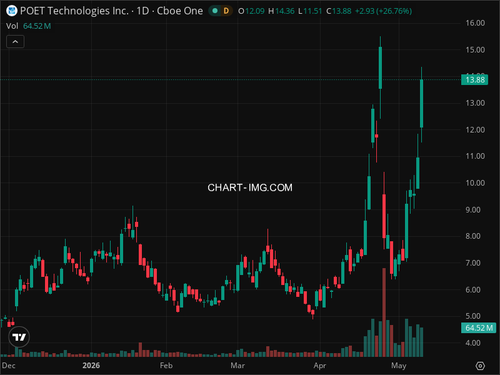Click the 7.00 price axis label
500x375 pixels.
pos(473,263)
